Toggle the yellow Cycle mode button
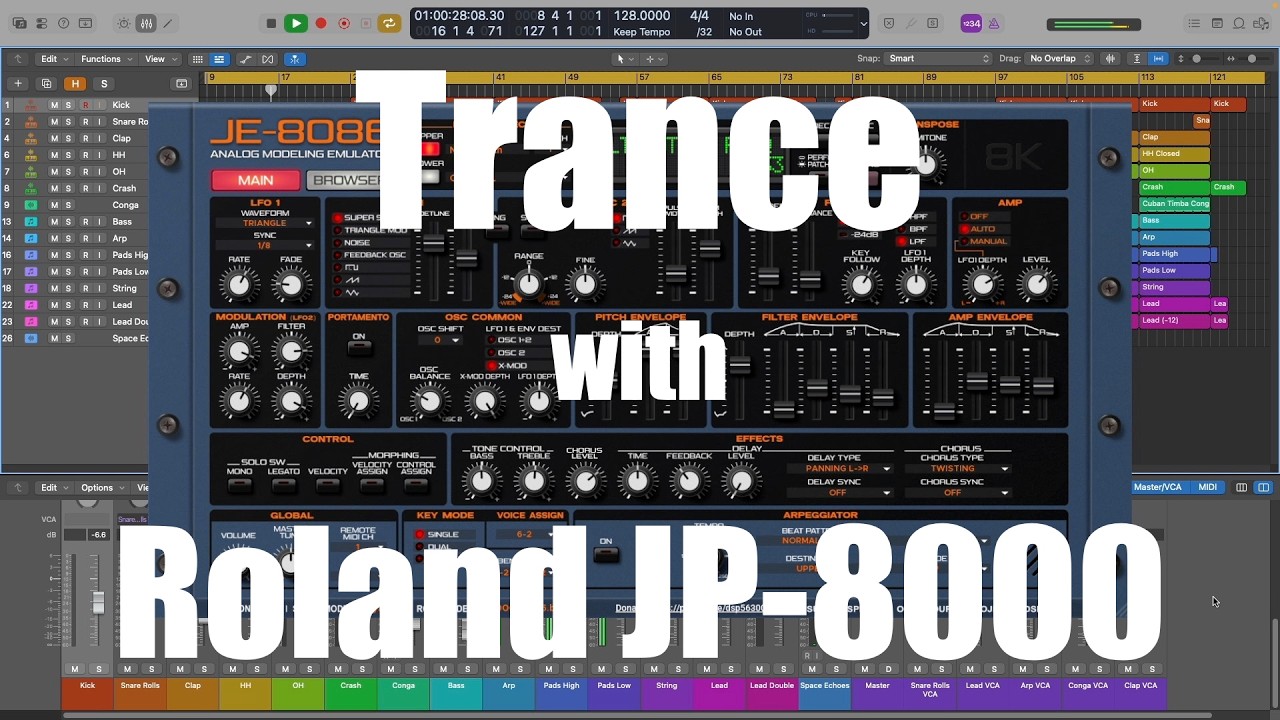Image resolution: width=1280 pixels, height=720 pixels. pyautogui.click(x=389, y=23)
